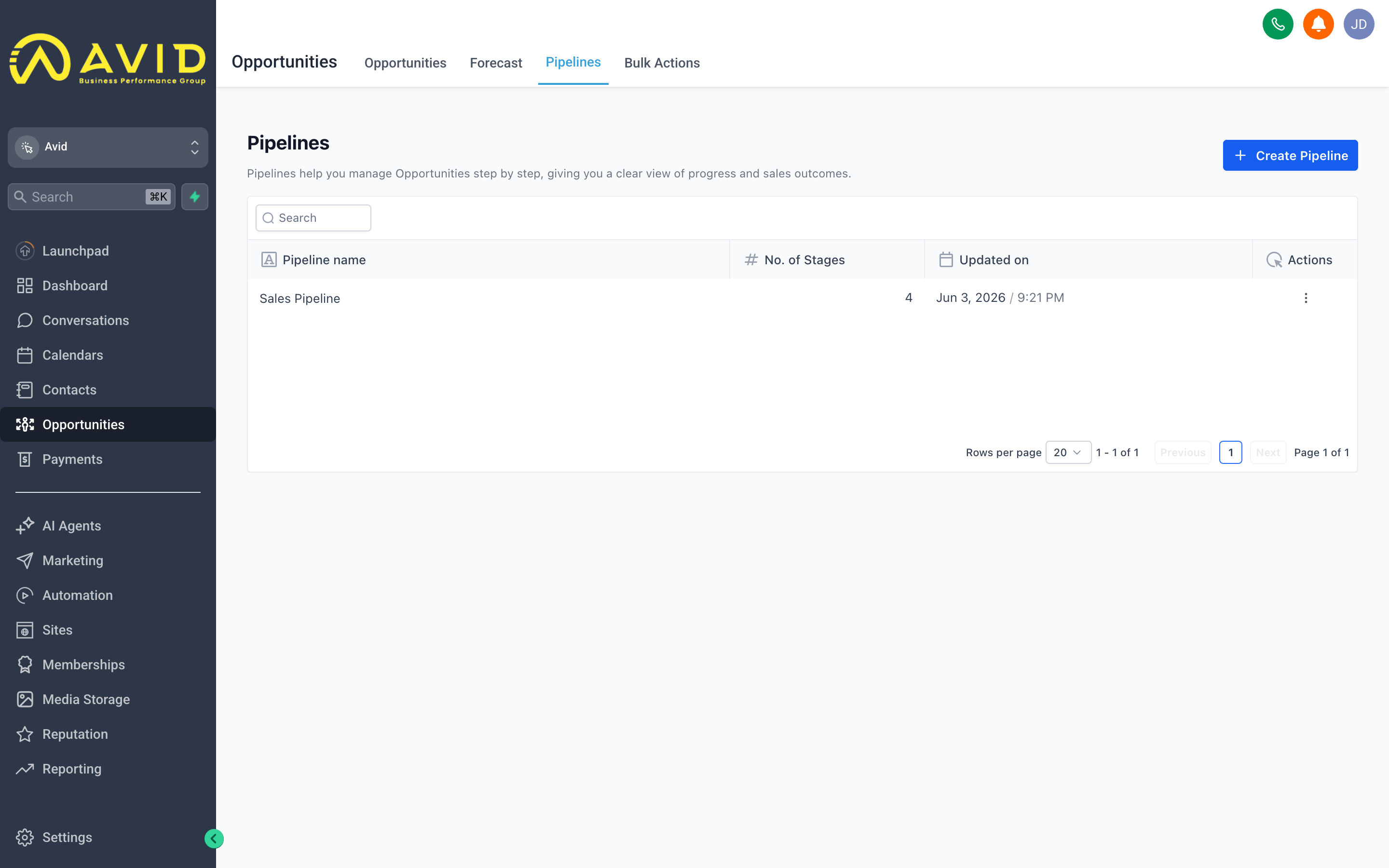The width and height of the screenshot is (1389, 868).
Task: Open Memberships in the sidebar
Action: point(108,664)
